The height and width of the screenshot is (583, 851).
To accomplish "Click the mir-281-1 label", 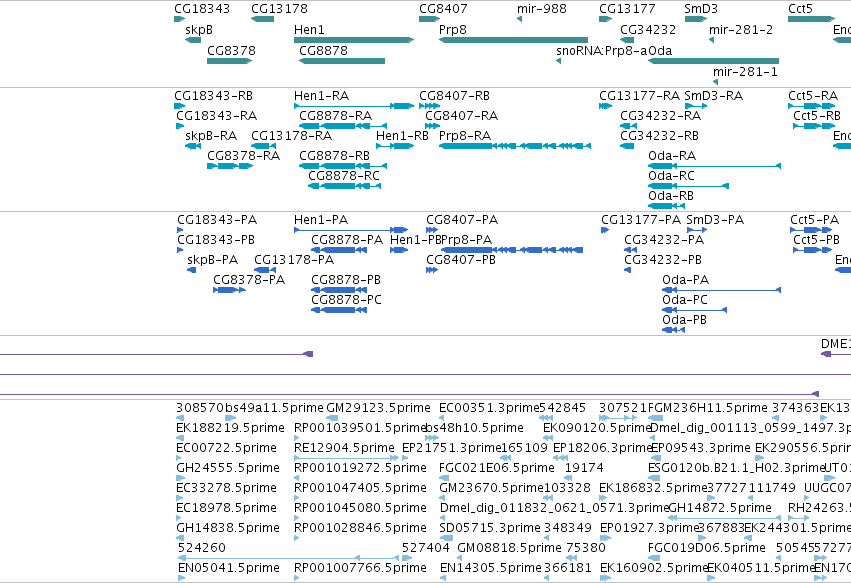I will pyautogui.click(x=745, y=72).
